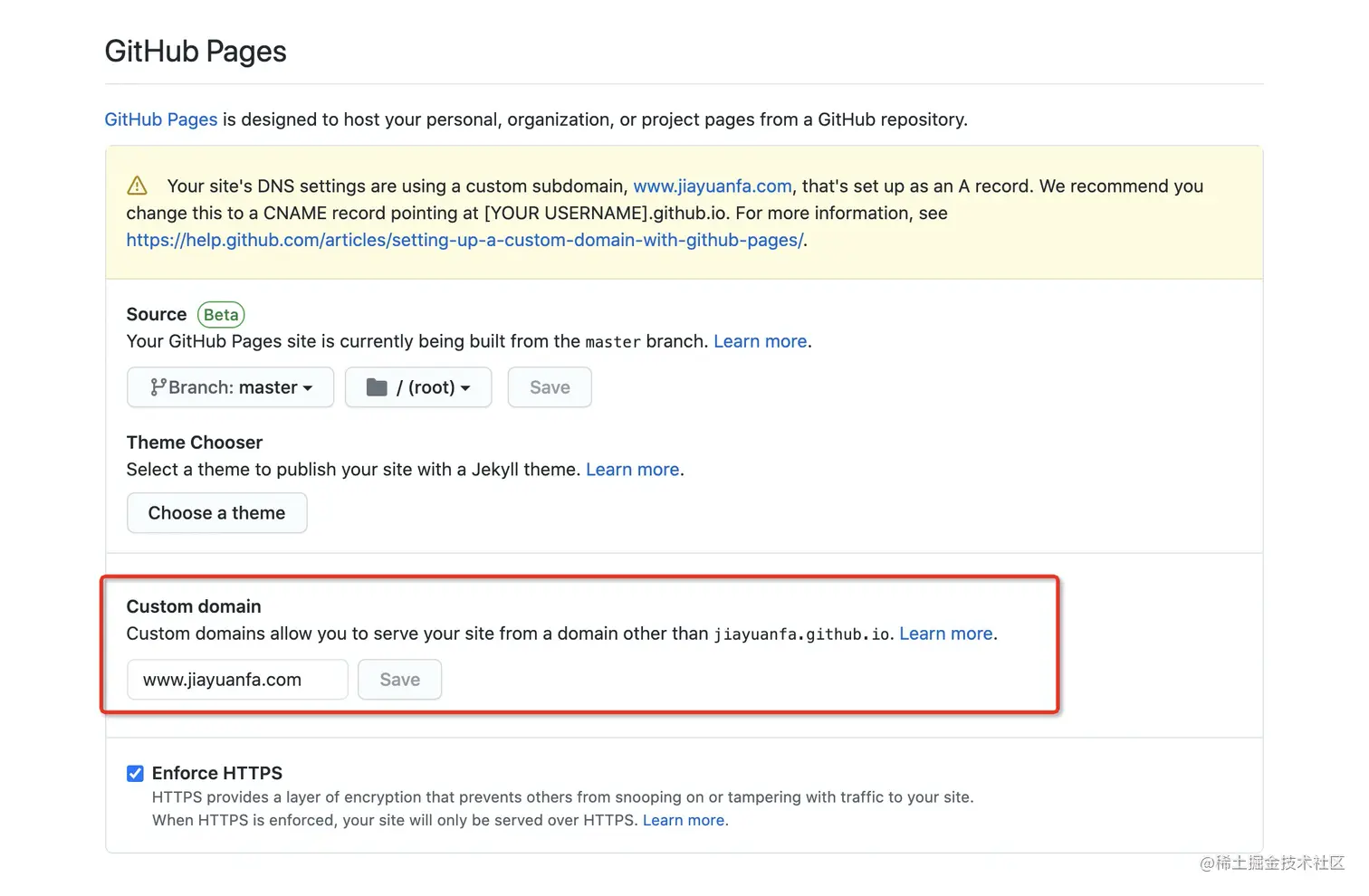Click the yellow warning triangle icon

(137, 186)
